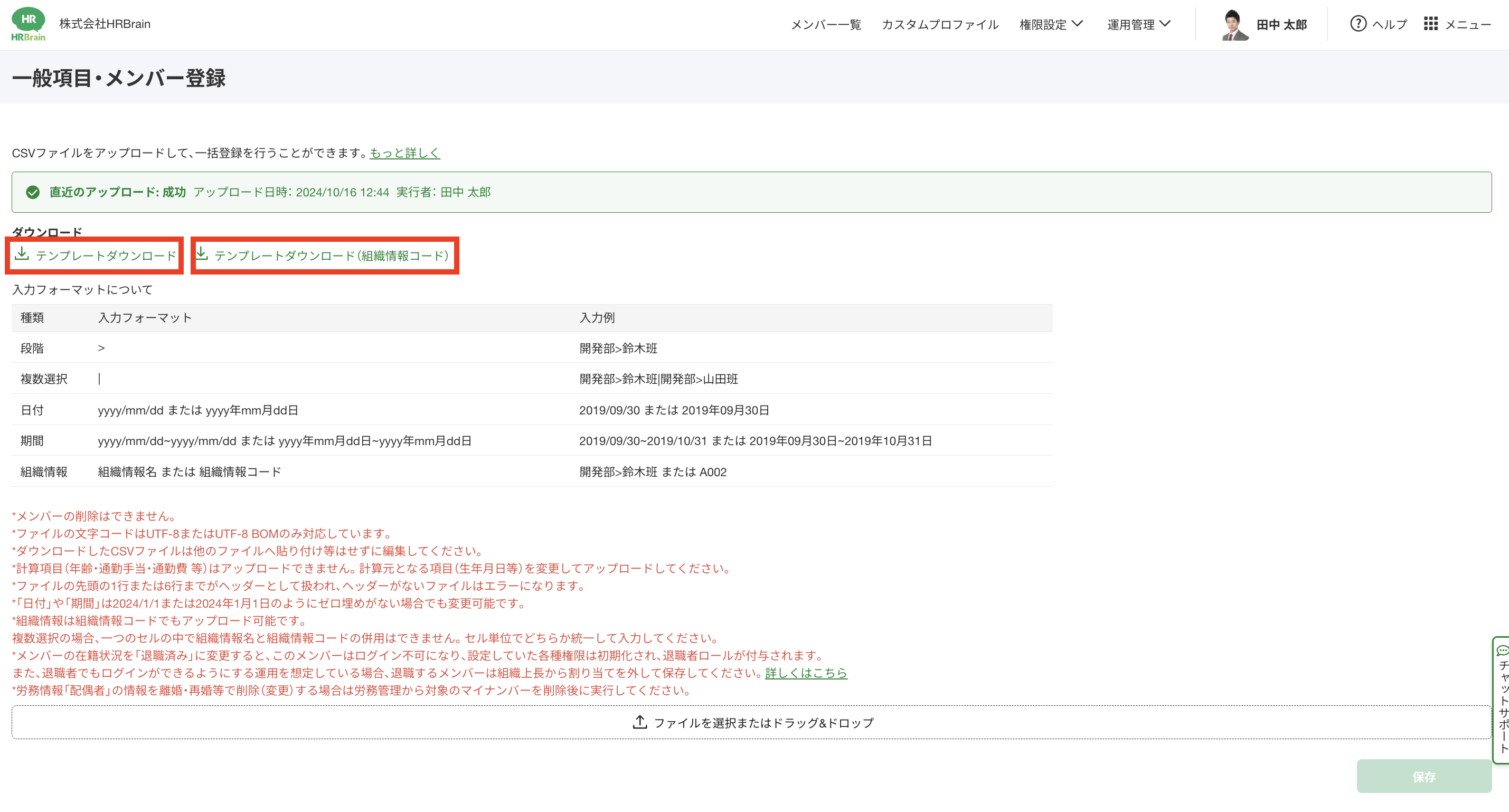
Task: Click the 田中 太郎 profile avatar
Action: 1234,25
